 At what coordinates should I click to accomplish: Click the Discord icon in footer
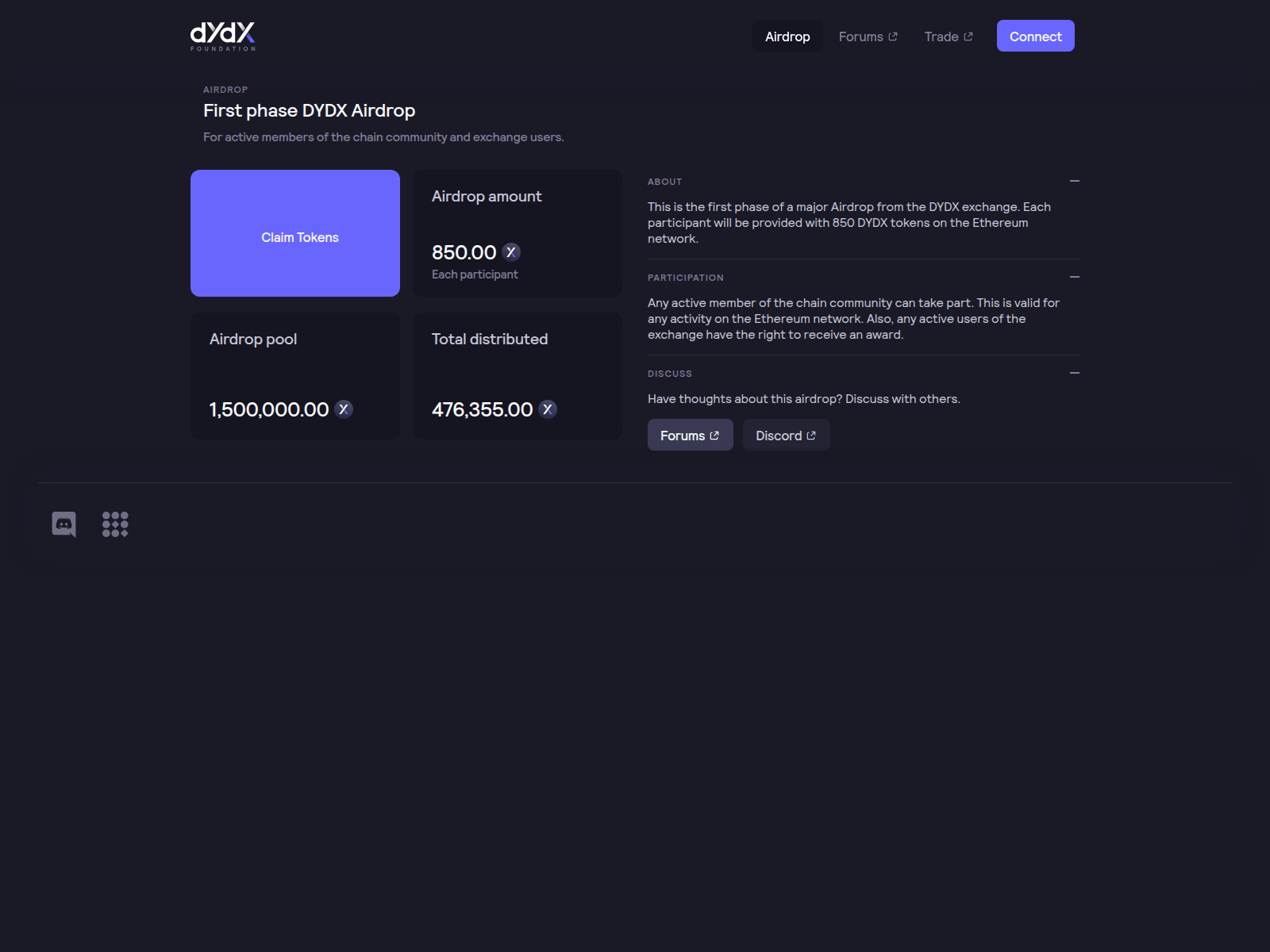pyautogui.click(x=63, y=524)
